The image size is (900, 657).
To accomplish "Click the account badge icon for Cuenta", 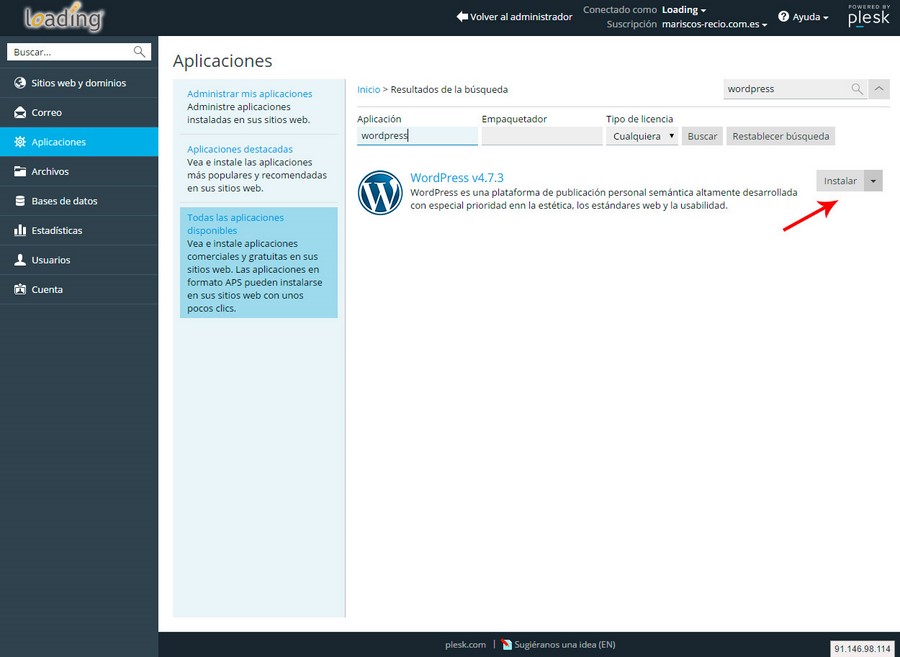I will [20, 289].
